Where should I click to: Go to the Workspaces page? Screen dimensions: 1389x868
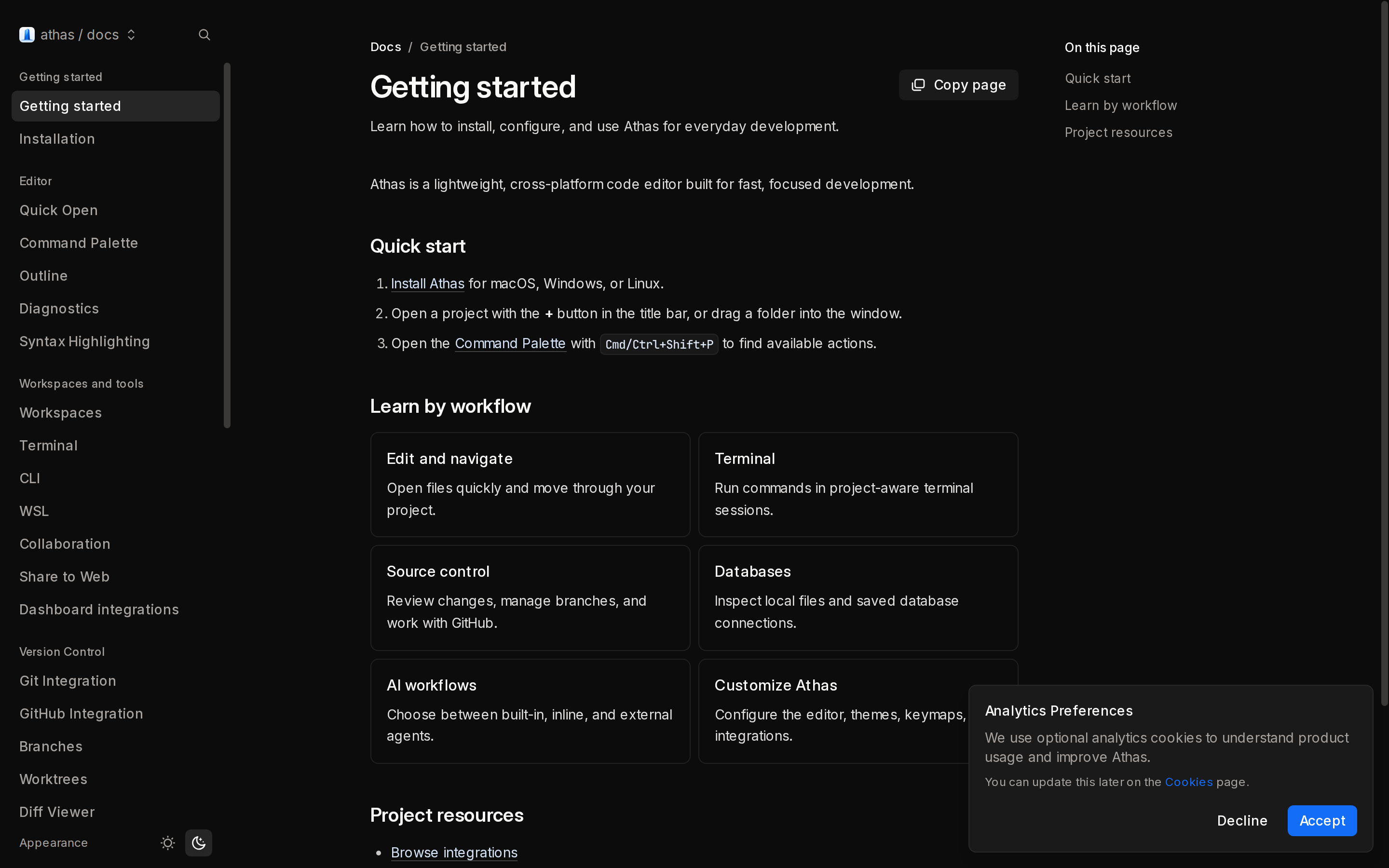115,413
